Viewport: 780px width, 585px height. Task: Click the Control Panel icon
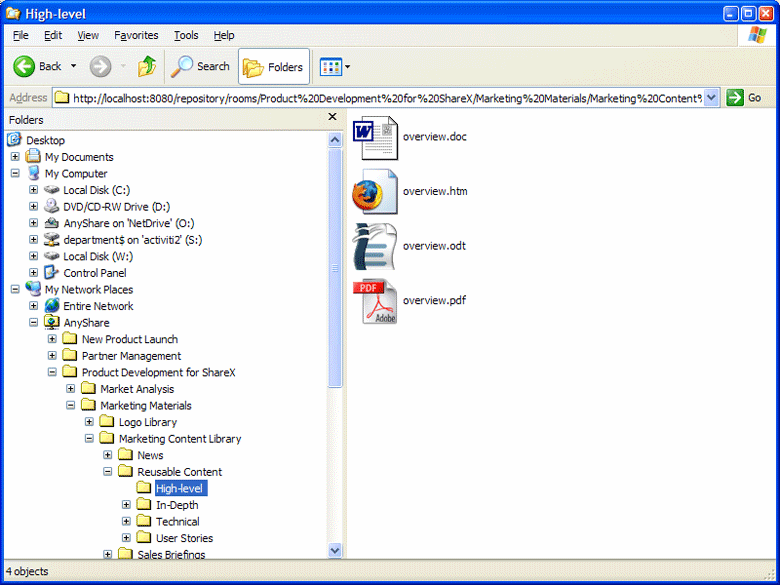(x=51, y=272)
